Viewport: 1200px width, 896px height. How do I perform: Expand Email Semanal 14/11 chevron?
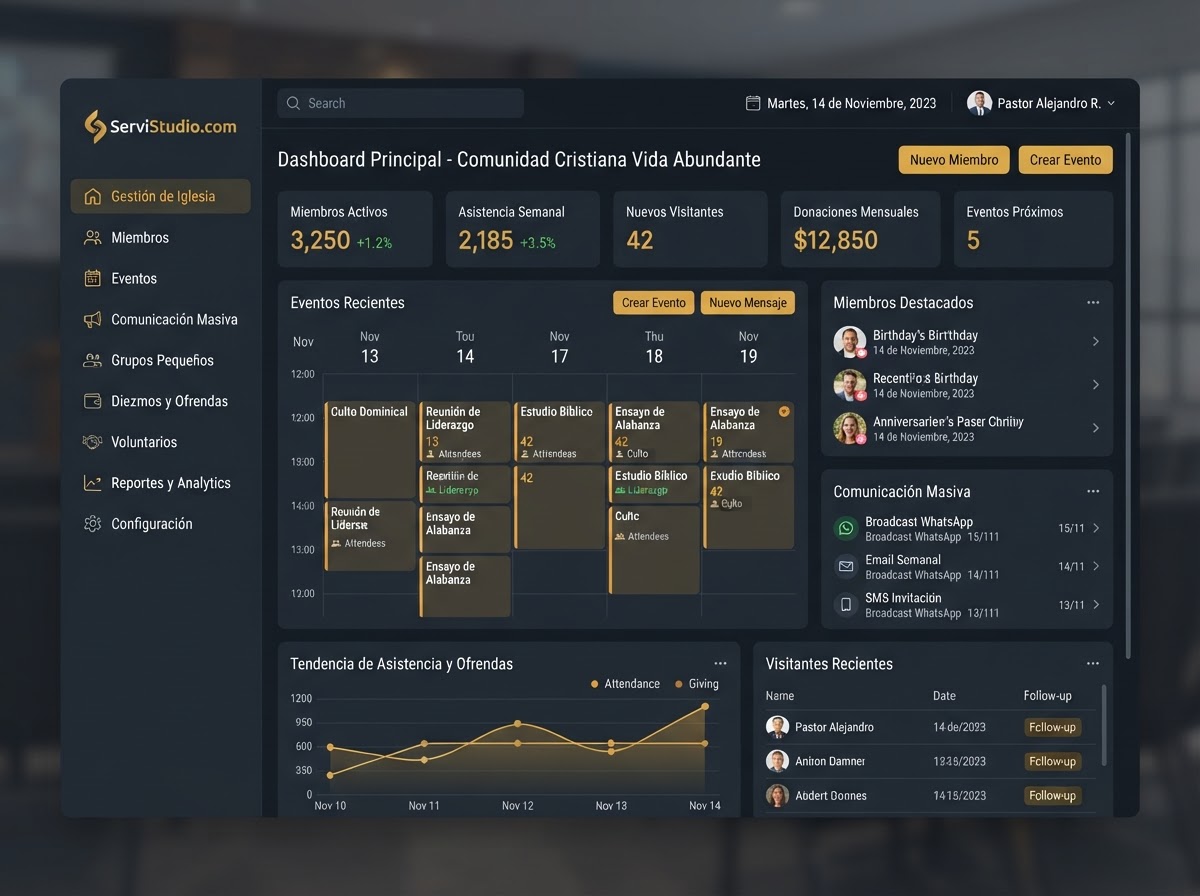(x=1097, y=566)
